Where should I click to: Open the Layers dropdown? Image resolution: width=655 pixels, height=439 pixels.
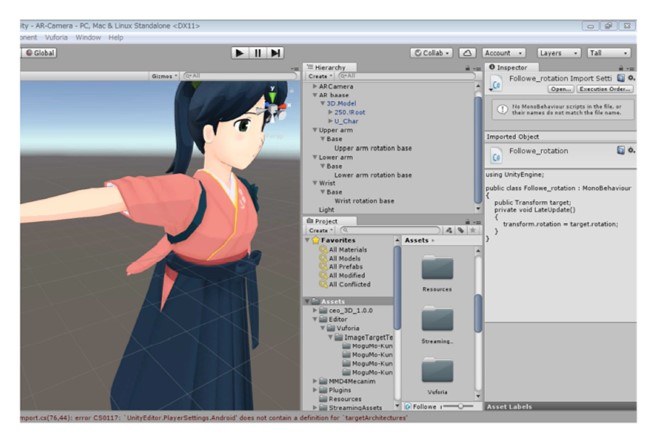pos(559,53)
